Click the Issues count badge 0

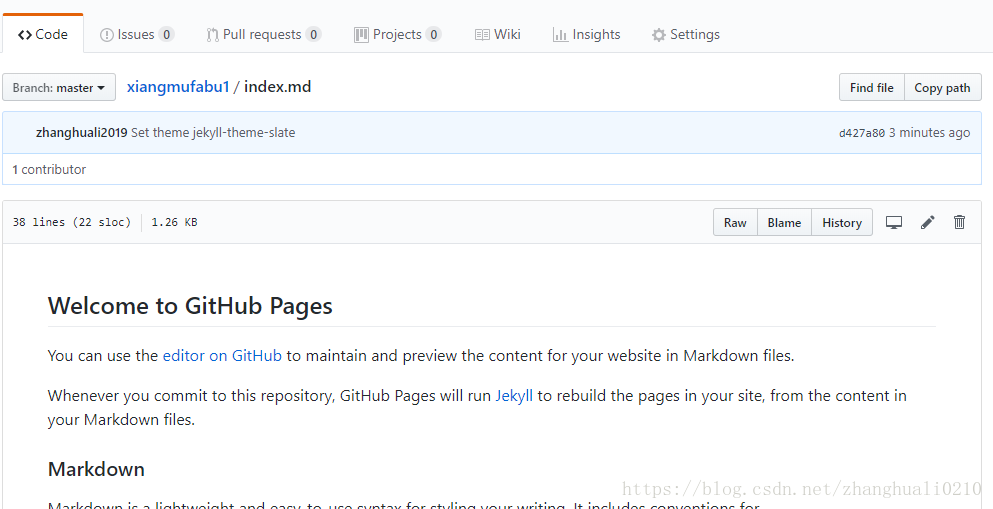click(x=166, y=34)
